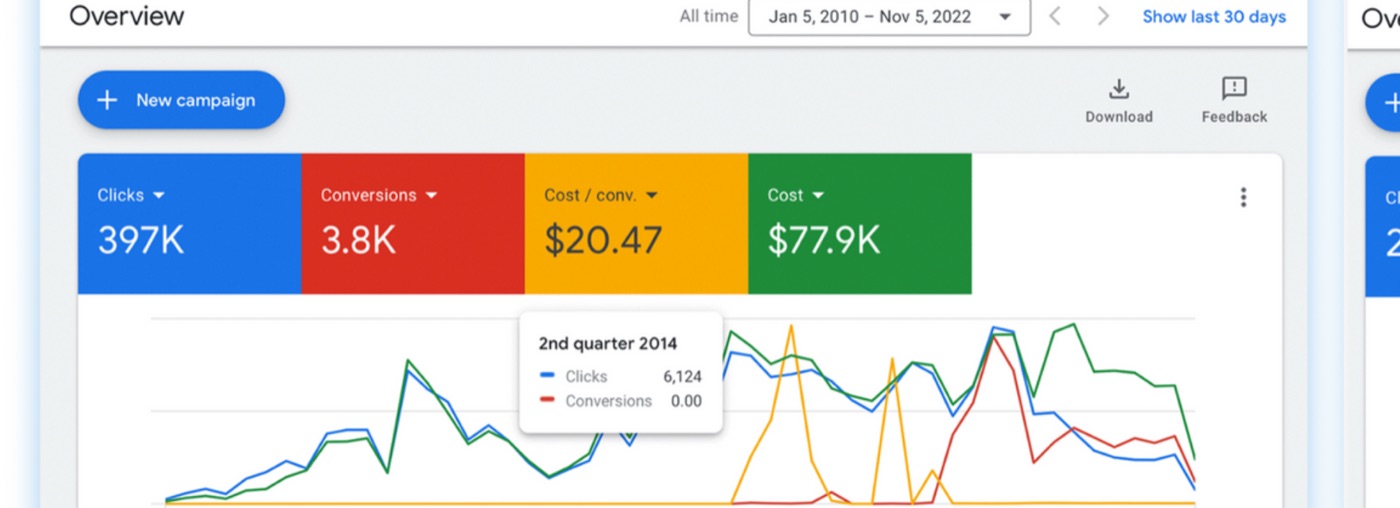Image resolution: width=1400 pixels, height=508 pixels.
Task: Select the $77.9K cost value
Action: pos(824,240)
